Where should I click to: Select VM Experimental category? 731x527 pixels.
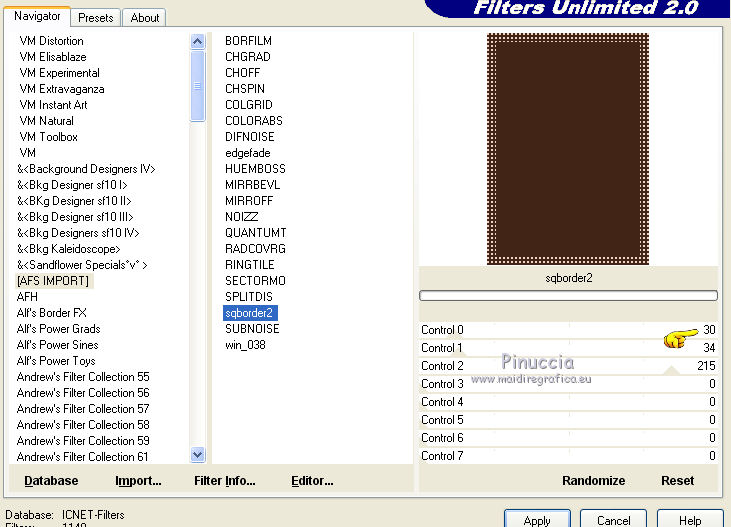[x=59, y=73]
